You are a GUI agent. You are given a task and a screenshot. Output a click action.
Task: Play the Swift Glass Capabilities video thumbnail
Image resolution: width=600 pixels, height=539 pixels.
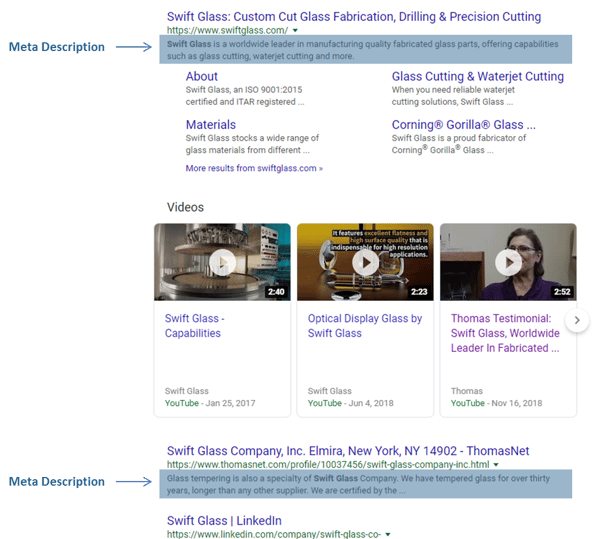coord(222,262)
